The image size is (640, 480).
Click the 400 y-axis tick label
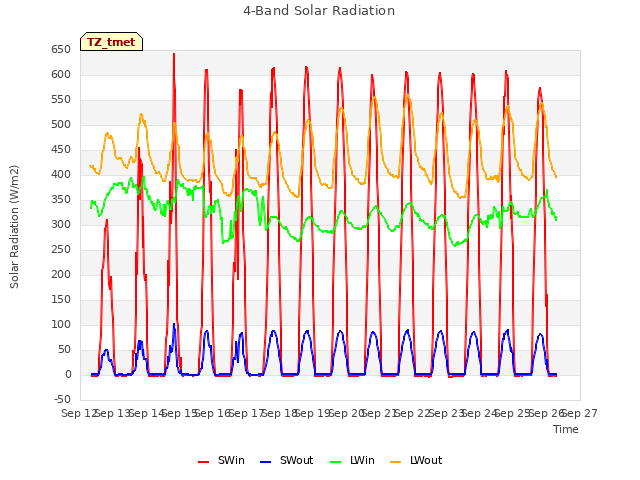coord(61,174)
